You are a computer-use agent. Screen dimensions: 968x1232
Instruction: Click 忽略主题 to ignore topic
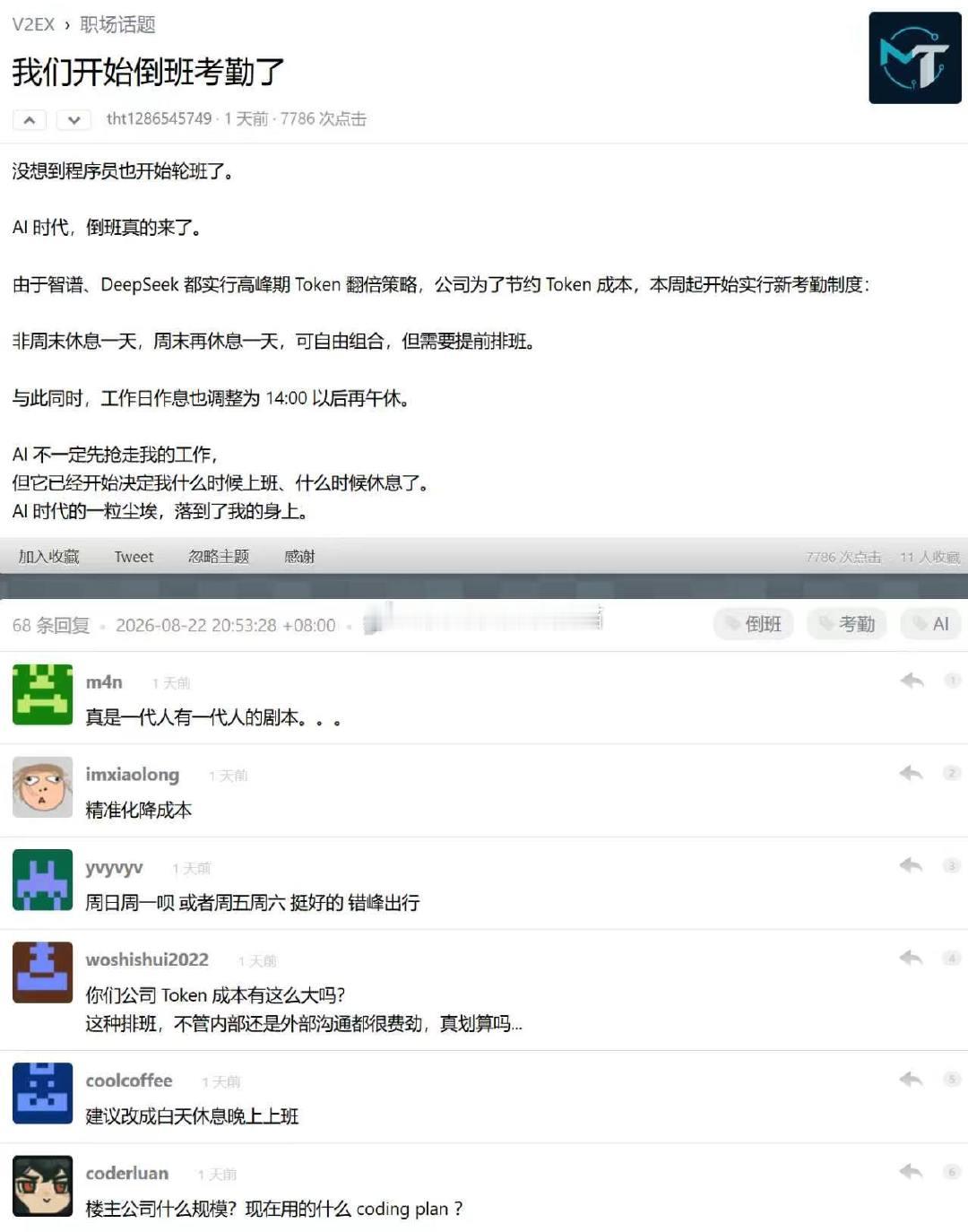click(219, 557)
